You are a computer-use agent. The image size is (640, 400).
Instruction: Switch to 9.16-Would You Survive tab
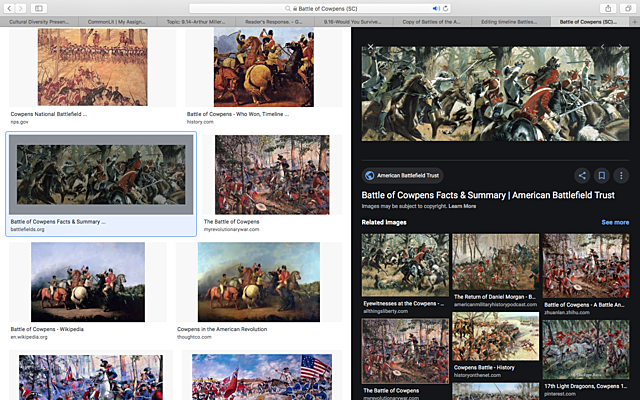(x=353, y=22)
